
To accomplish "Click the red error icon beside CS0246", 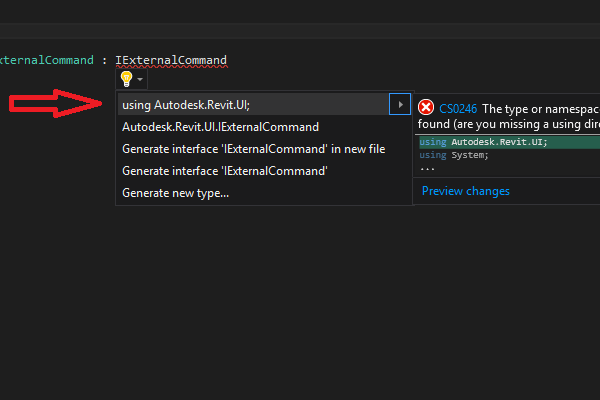I will 426,107.
